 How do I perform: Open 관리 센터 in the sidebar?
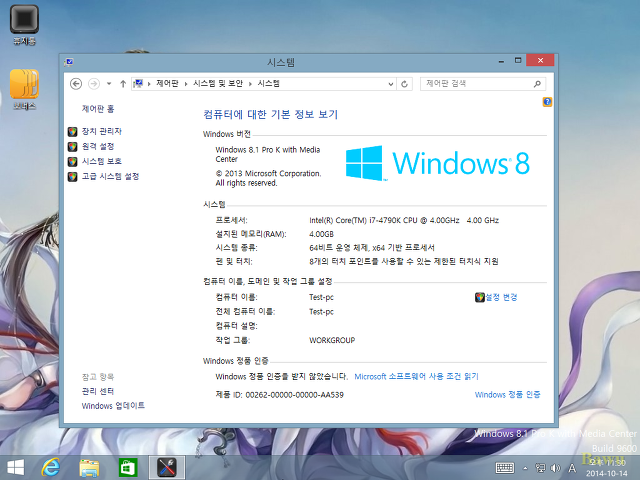98,391
